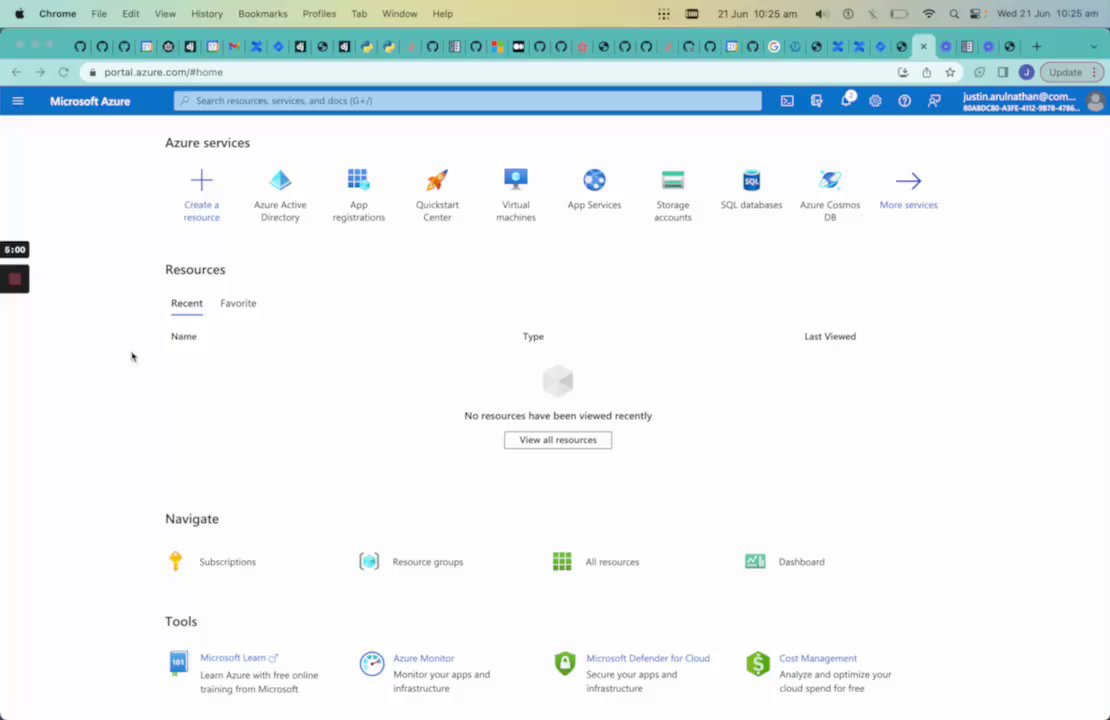Click the Cost Management dollar icon

tap(757, 664)
